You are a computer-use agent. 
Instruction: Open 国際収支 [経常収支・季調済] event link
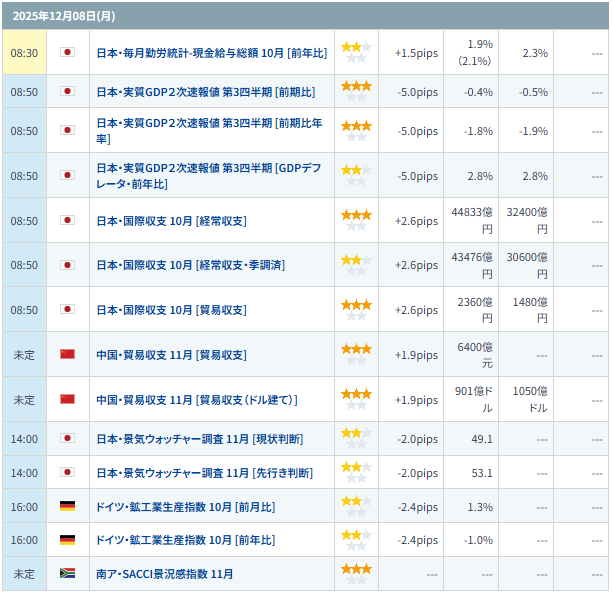(x=190, y=265)
